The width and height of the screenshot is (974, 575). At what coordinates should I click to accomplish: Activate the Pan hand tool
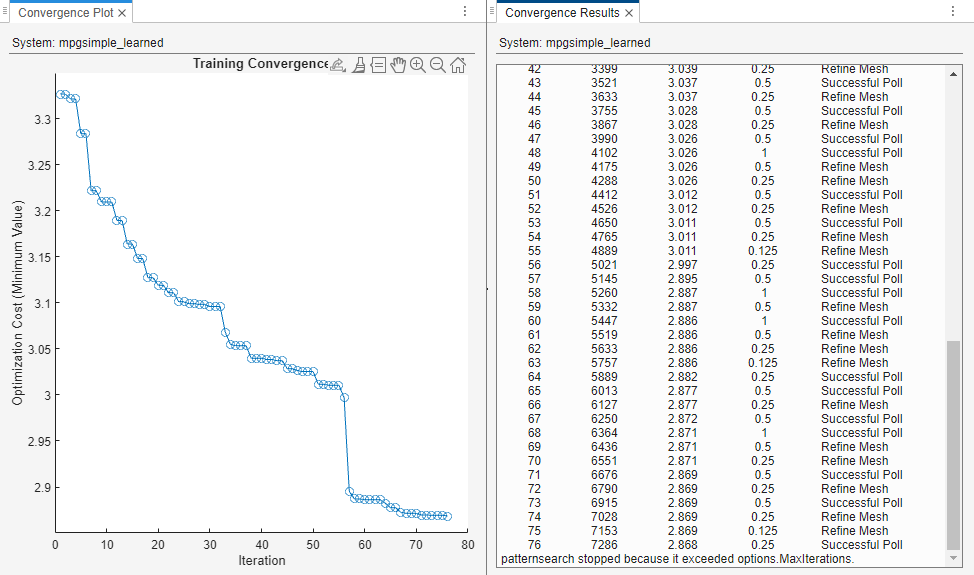coord(398,65)
